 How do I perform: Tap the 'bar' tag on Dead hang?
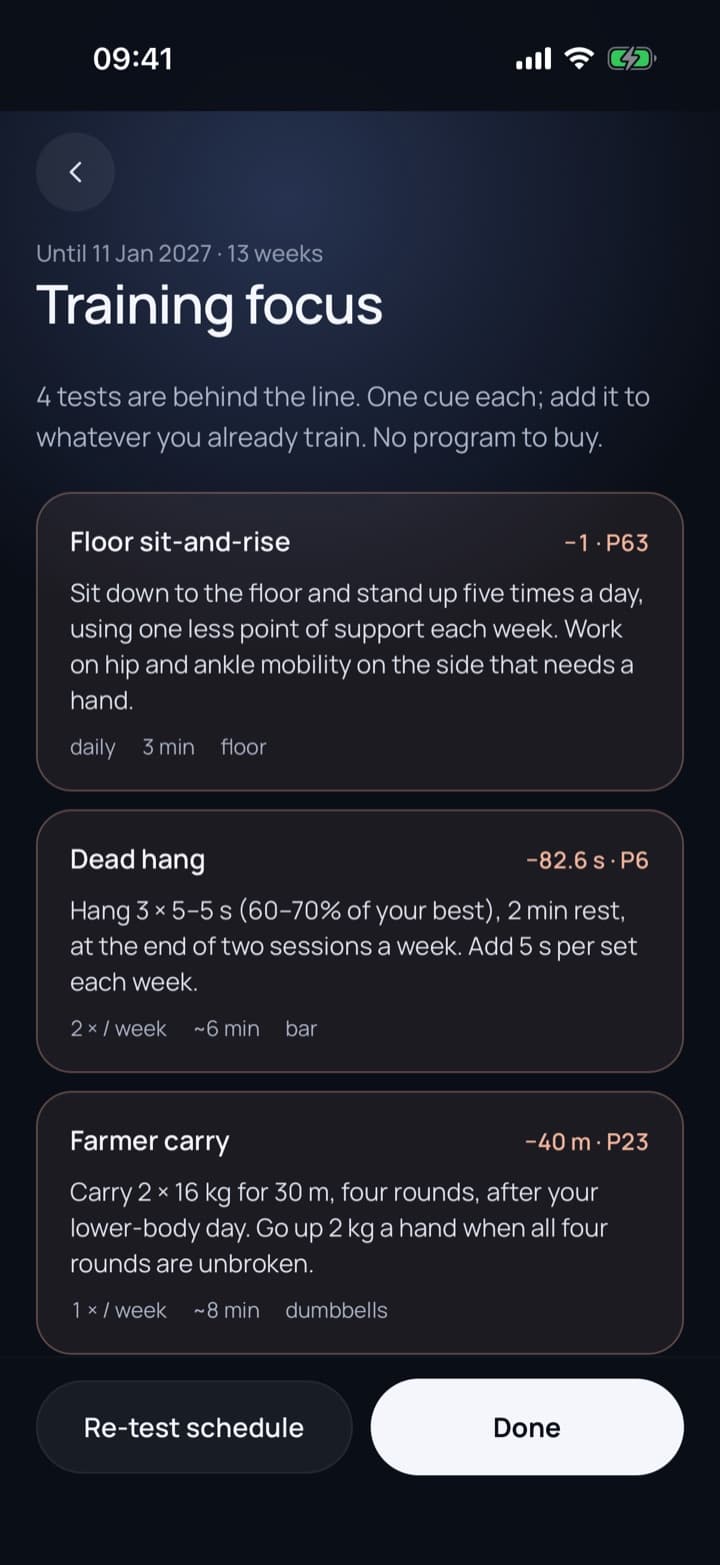point(301,1028)
